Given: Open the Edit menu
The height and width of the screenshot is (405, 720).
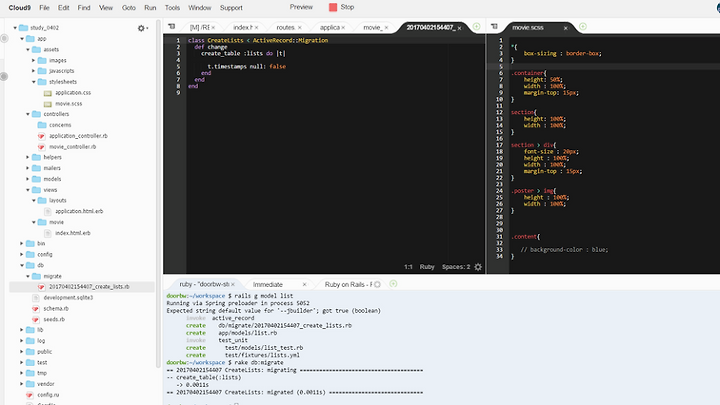Looking at the screenshot, I should point(63,8).
